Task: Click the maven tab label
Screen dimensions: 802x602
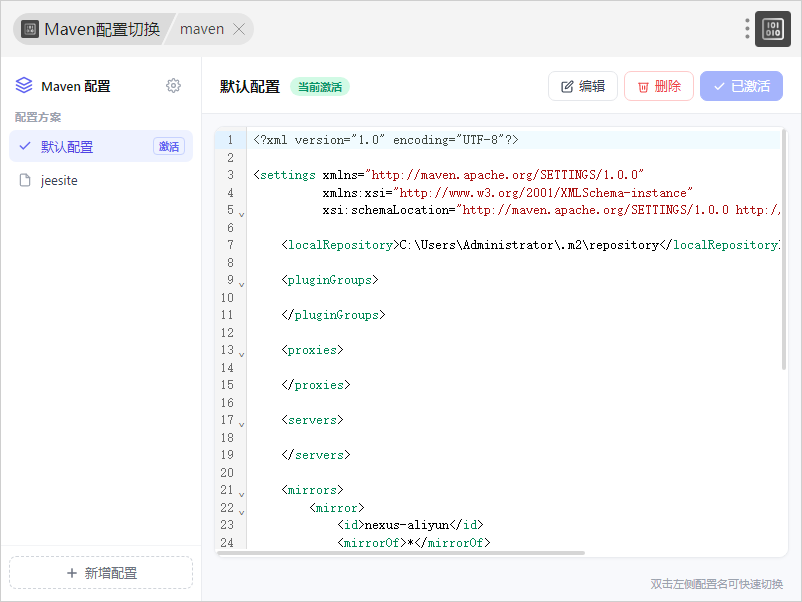Action: (x=202, y=29)
